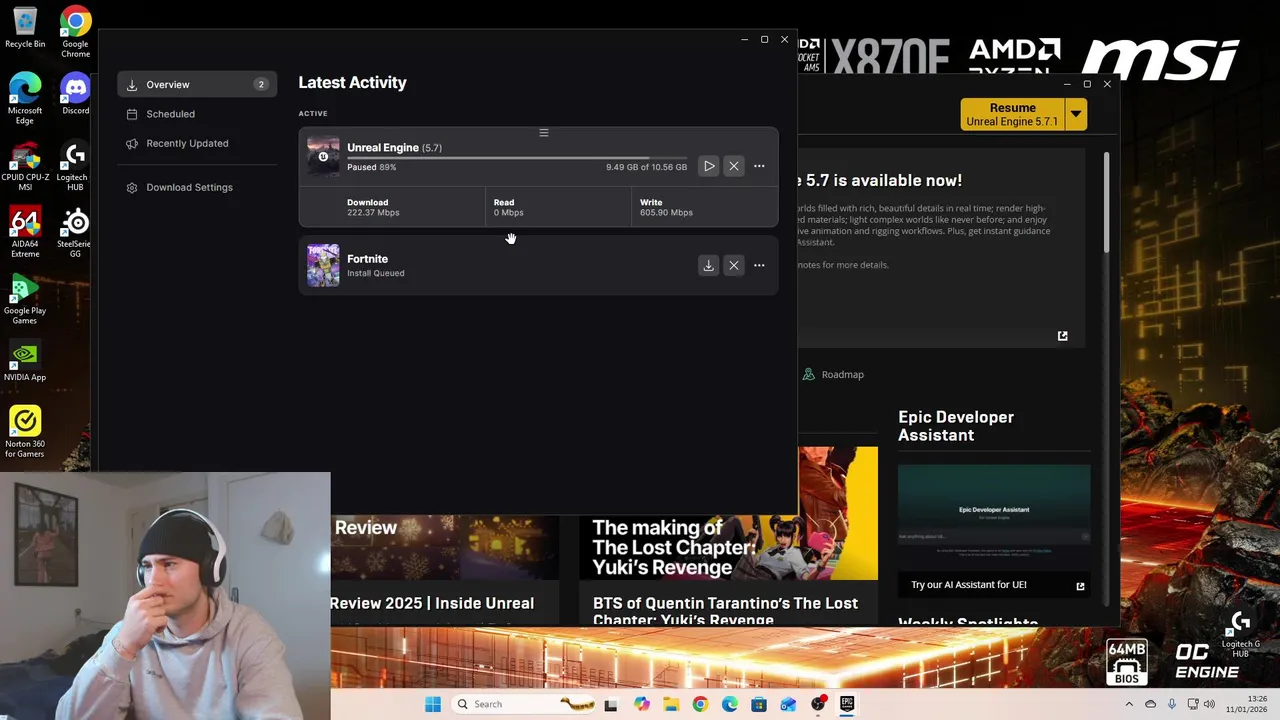Click the Paused 89% status text

tap(371, 167)
